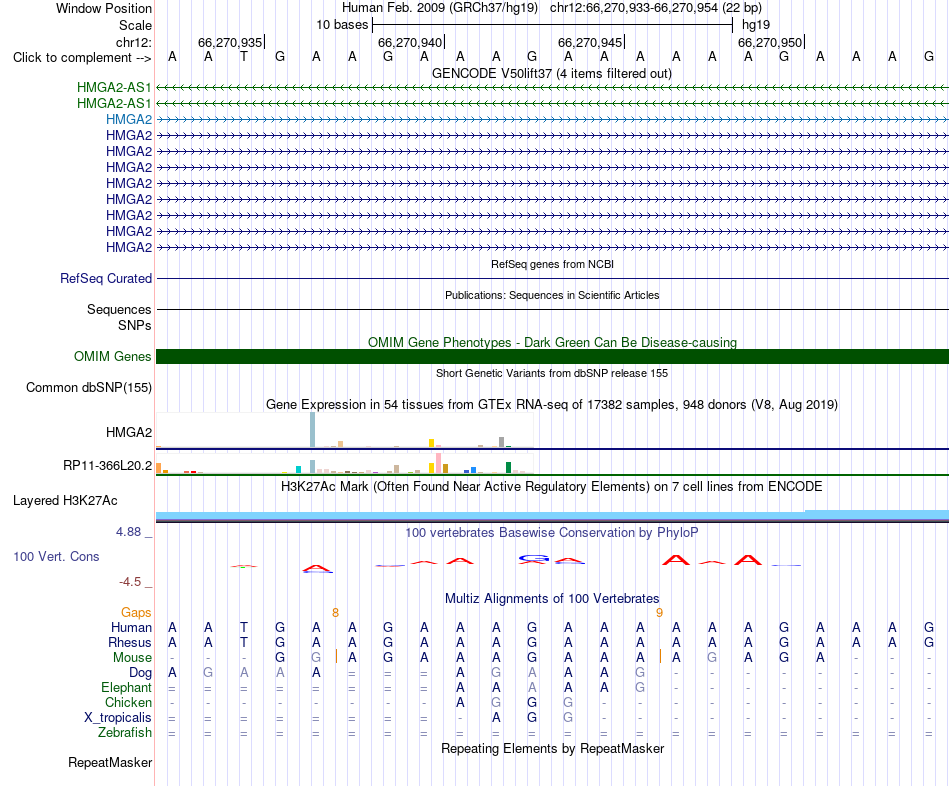Click the Sequences track label
950x786 pixels.
(x=119, y=310)
